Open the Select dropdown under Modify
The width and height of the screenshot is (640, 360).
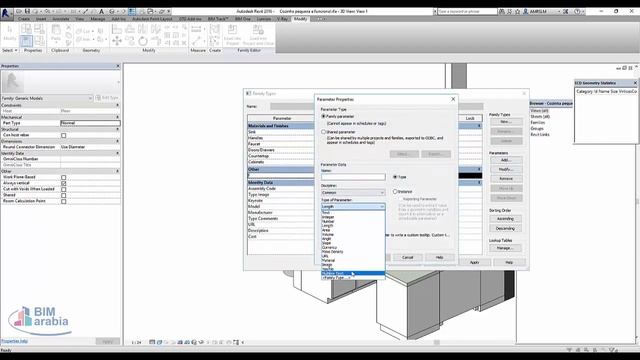point(10,50)
